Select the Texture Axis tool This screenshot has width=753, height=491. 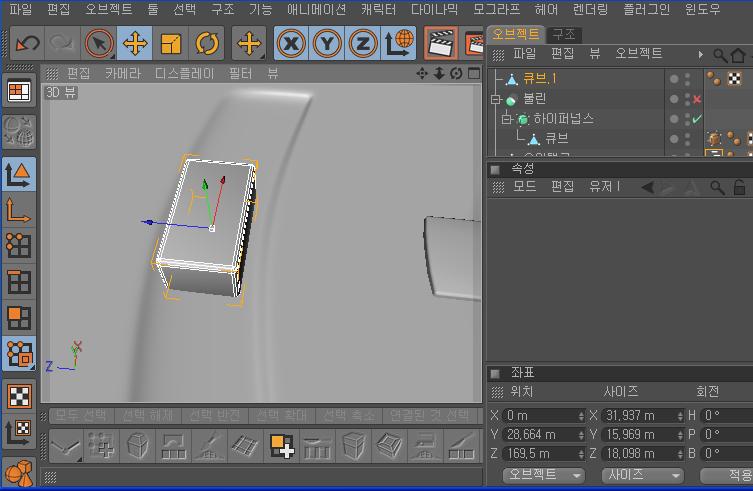pyautogui.click(x=19, y=432)
